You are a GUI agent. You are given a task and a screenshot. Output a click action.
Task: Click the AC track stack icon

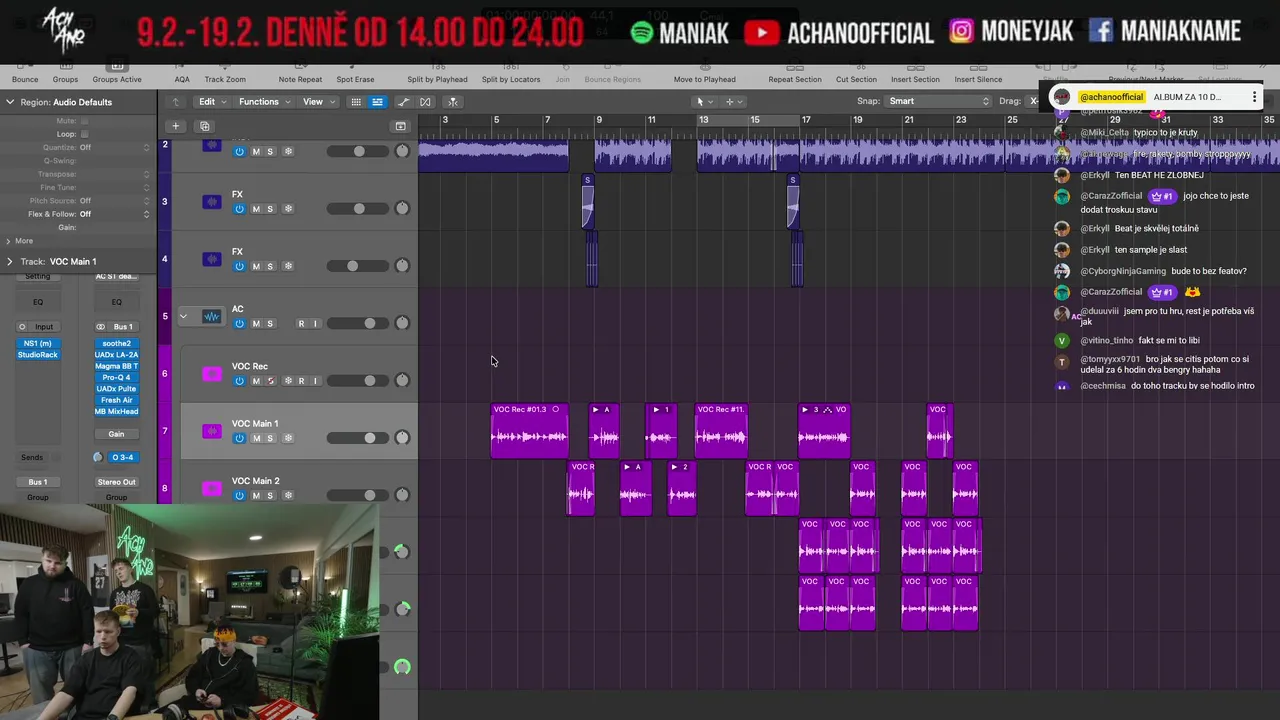211,317
